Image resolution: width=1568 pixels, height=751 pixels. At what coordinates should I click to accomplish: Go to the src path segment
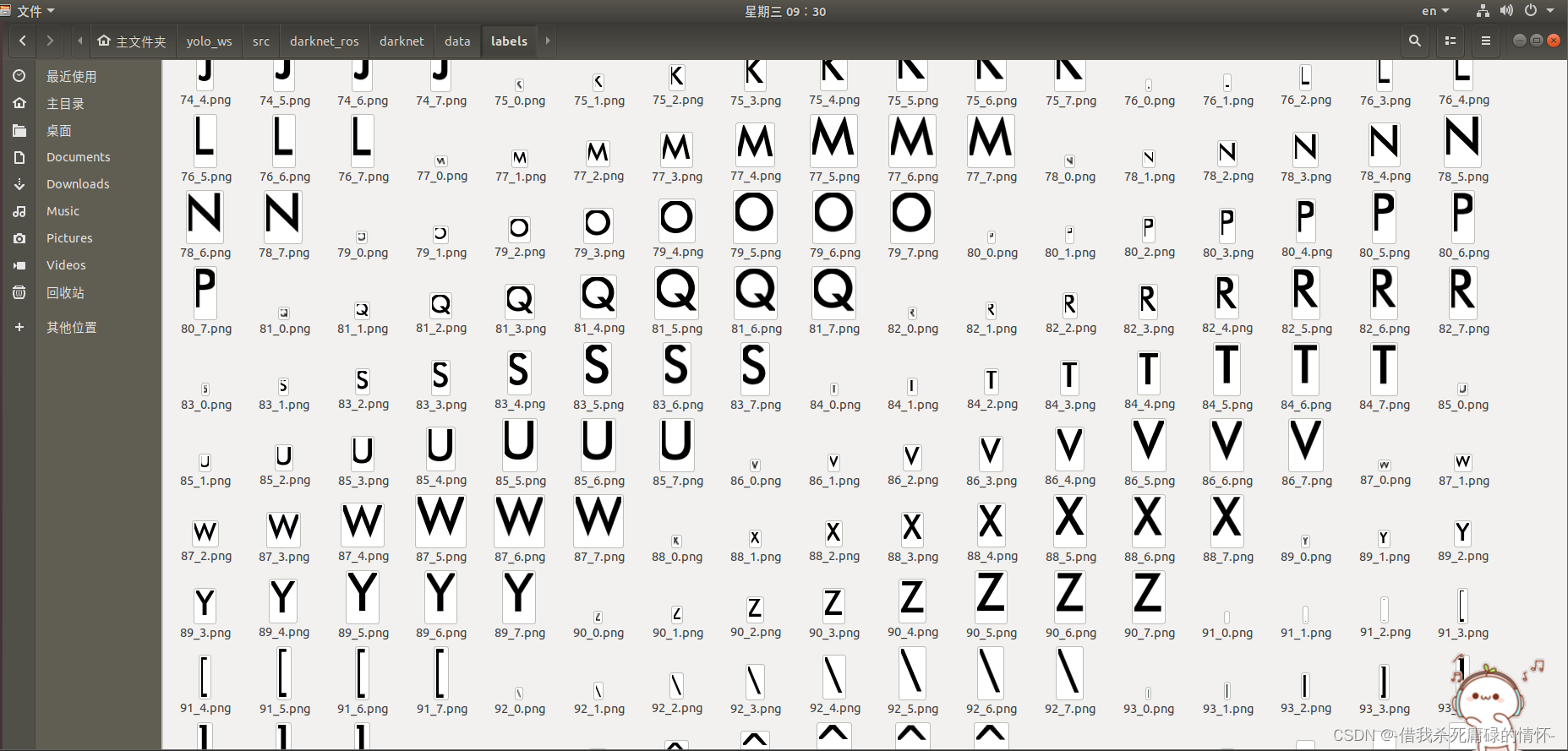261,41
